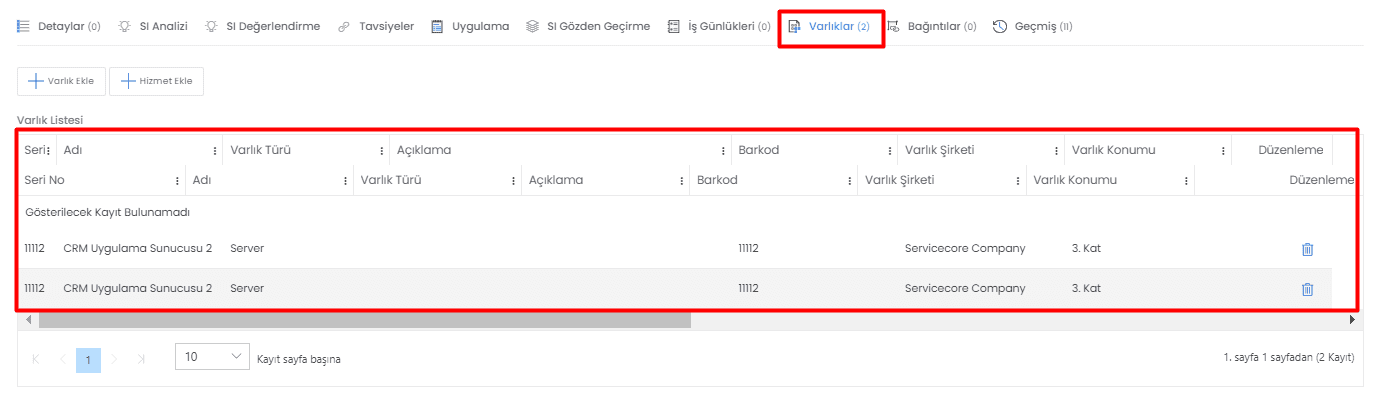This screenshot has width=1383, height=412.
Task: Select page 1 in the pager
Action: tap(88, 360)
